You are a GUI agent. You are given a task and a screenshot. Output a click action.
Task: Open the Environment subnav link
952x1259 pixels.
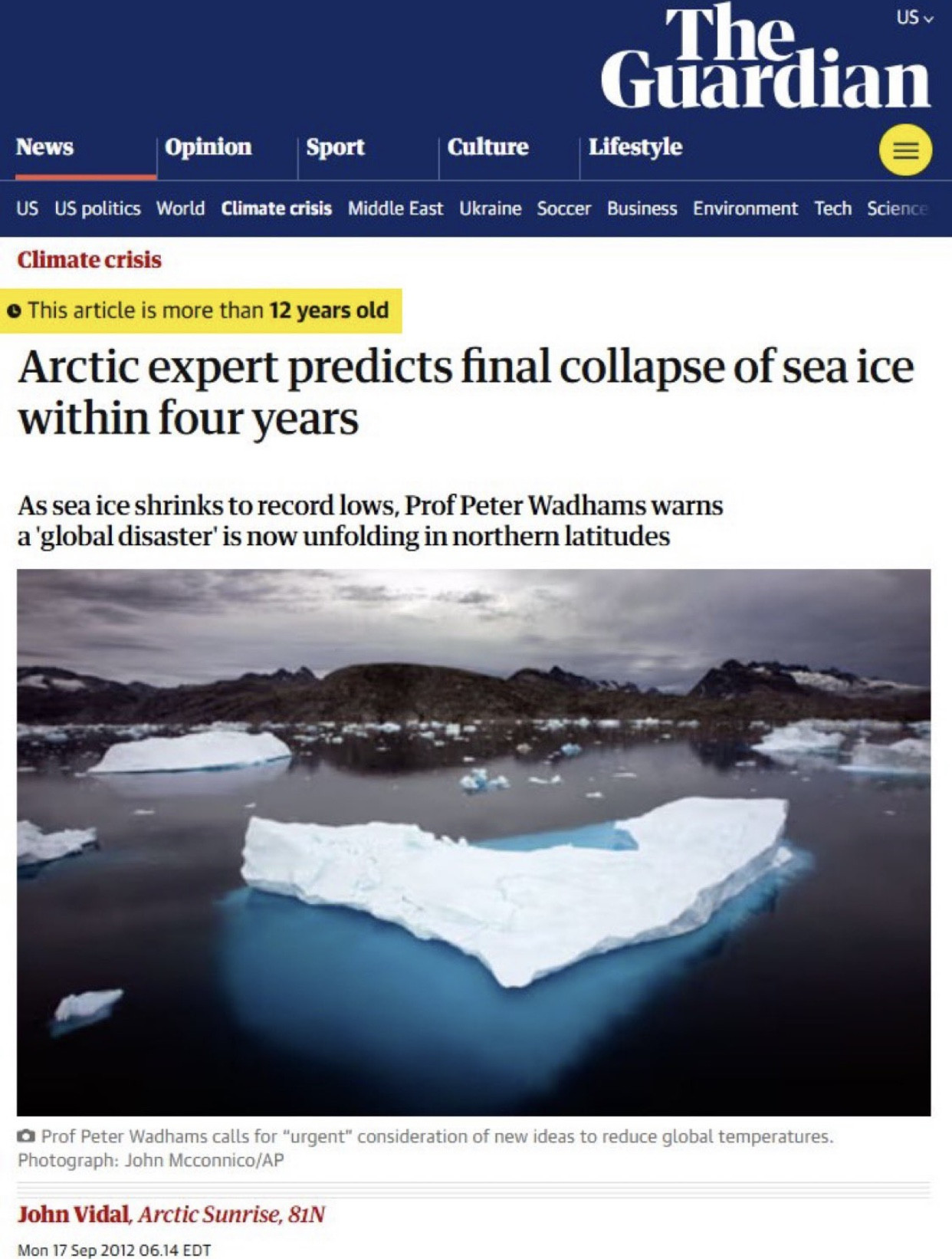746,209
